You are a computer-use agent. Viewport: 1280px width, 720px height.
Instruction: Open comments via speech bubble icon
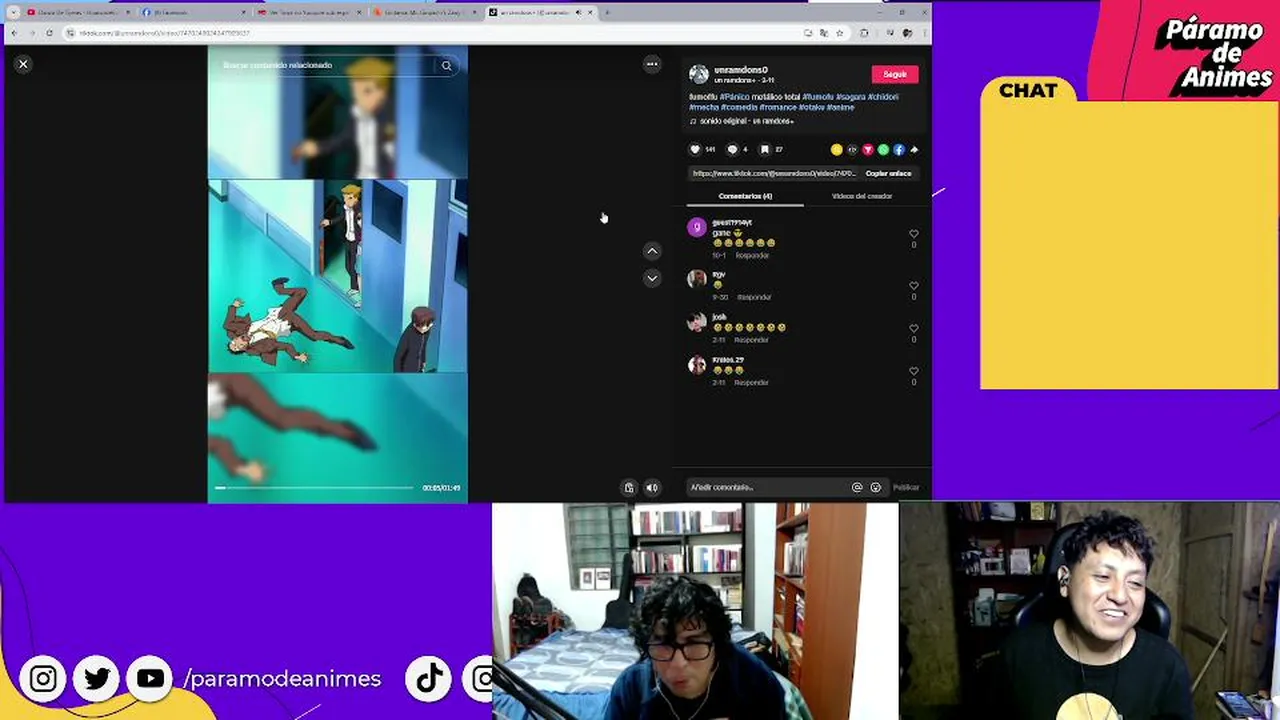[x=732, y=149]
